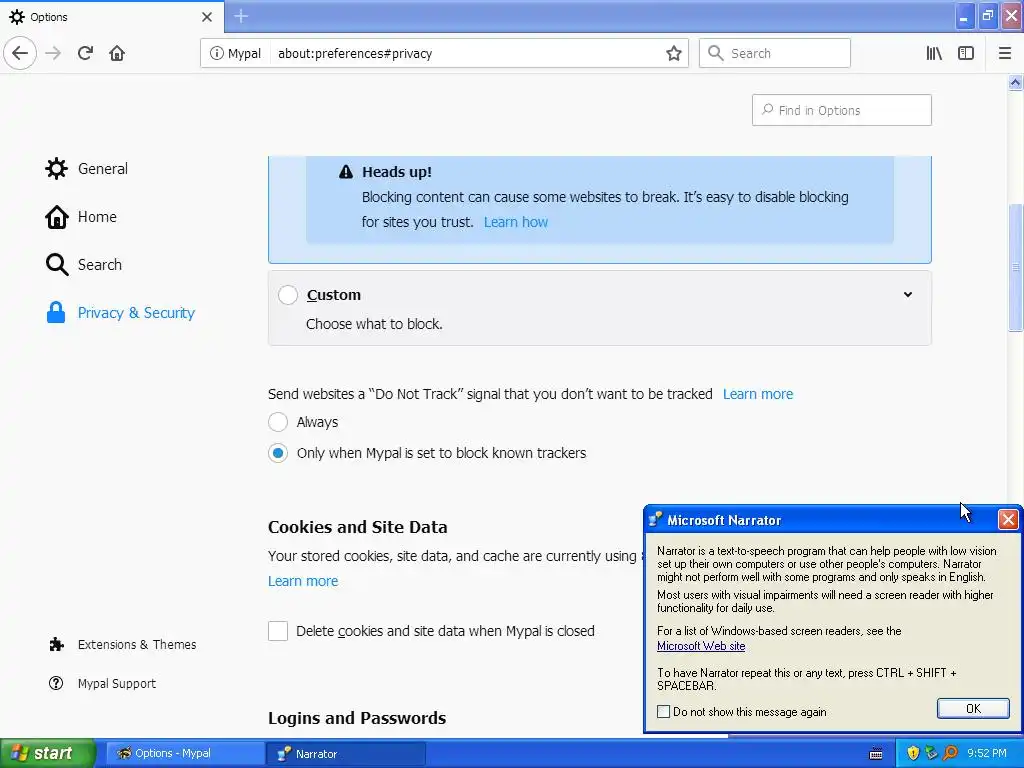Click the keyboard icon in system tray
The image size is (1024, 768).
876,754
